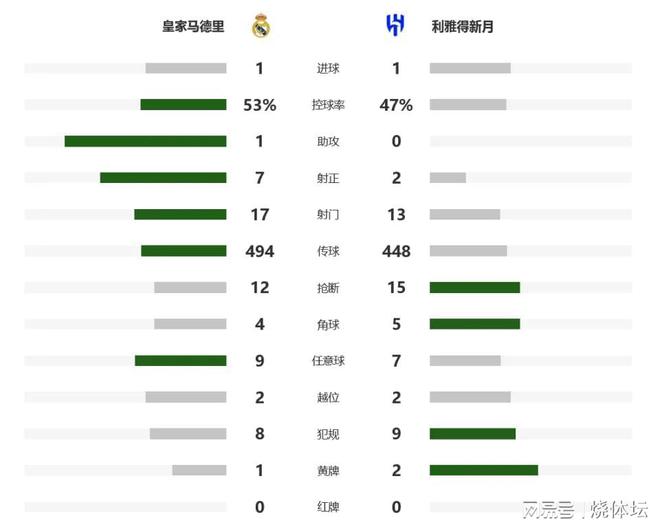Click Al Hilal's green 犯规 bar
This screenshot has height=529, width=660.
click(473, 434)
